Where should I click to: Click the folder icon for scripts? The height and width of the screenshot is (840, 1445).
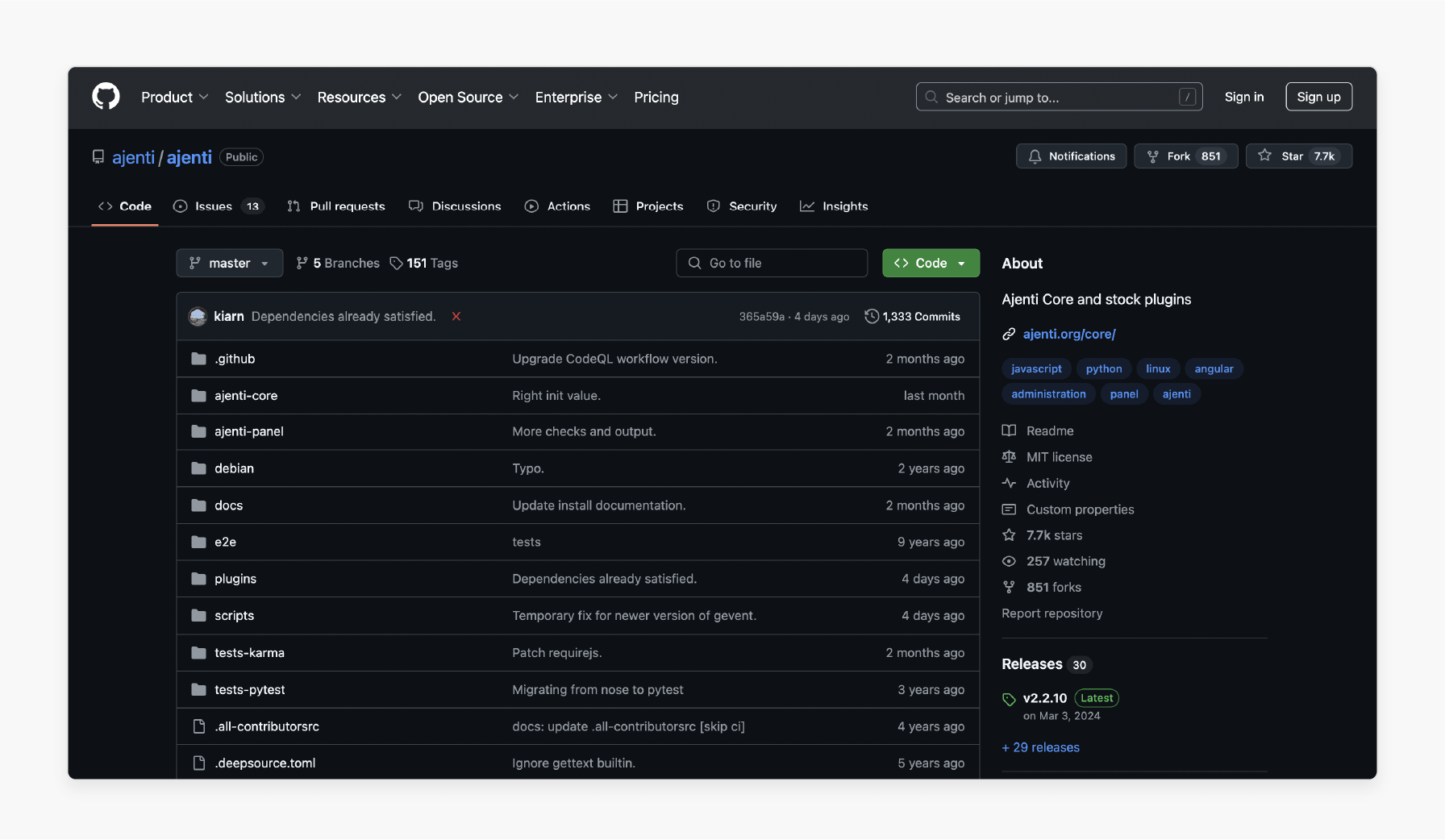click(x=198, y=616)
